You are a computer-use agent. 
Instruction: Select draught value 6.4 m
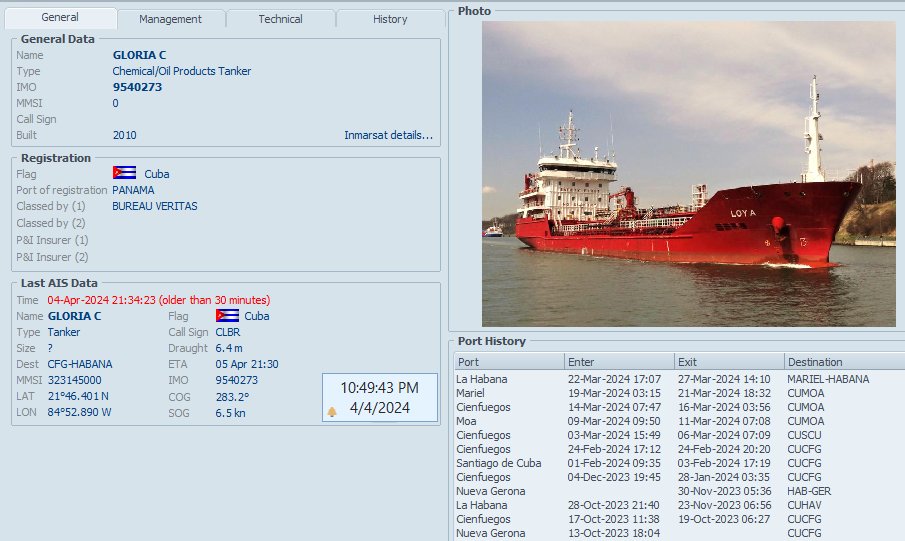coord(229,348)
